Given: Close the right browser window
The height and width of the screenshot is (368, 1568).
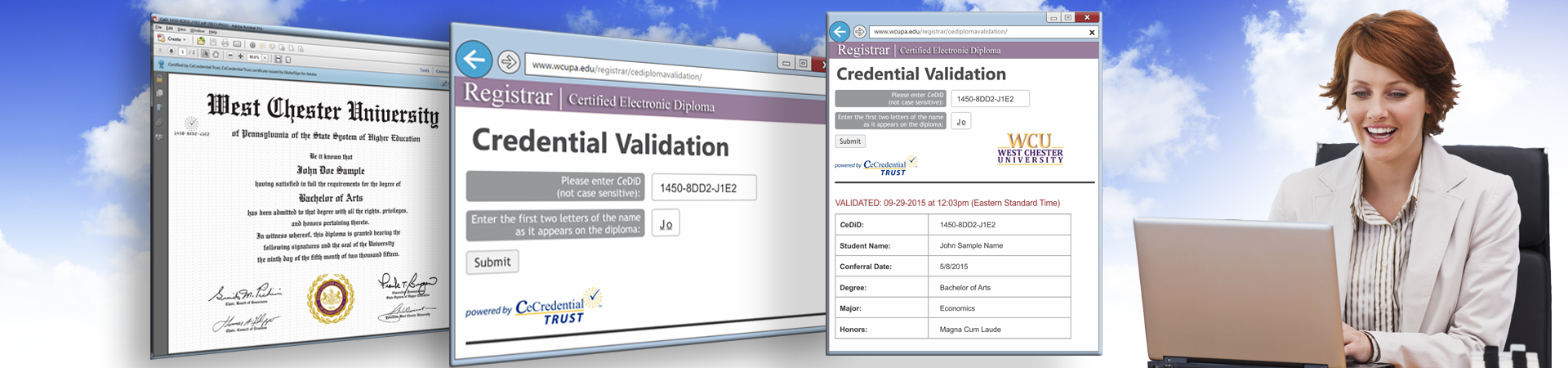Looking at the screenshot, I should (x=1087, y=17).
